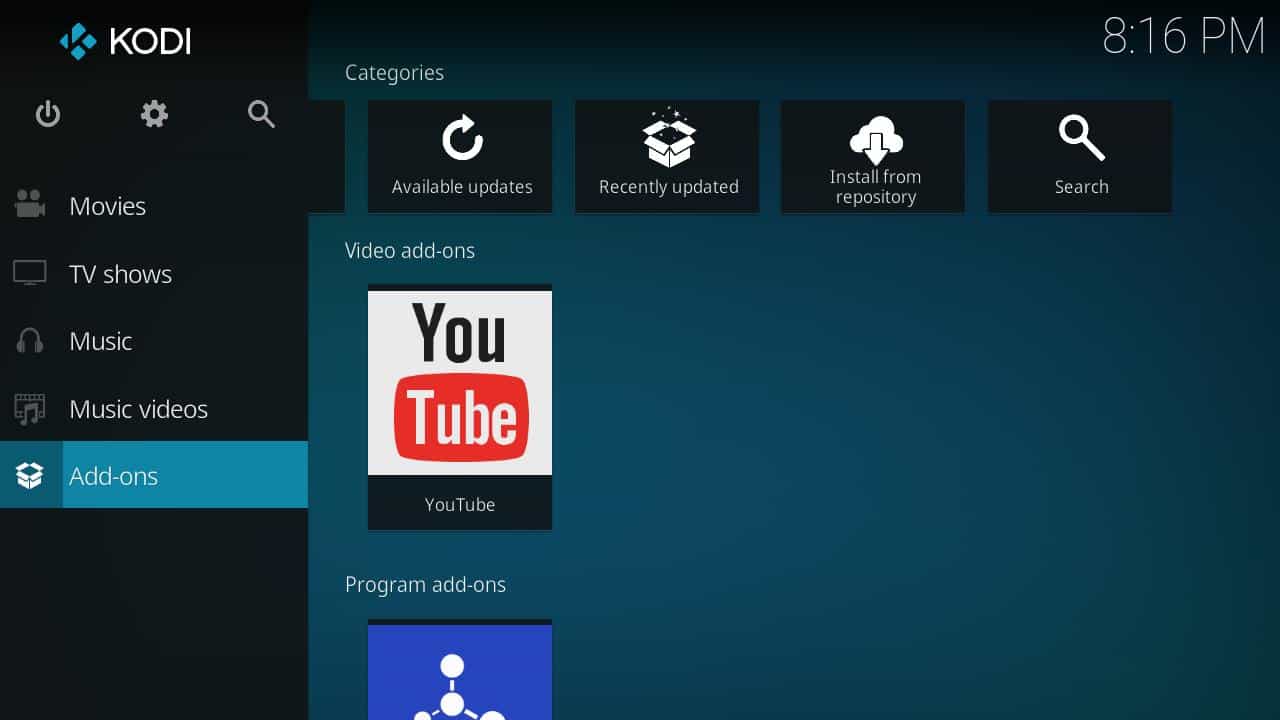The image size is (1280, 720).
Task: Select the partially hidden category tile before Available updates
Action: click(x=327, y=156)
